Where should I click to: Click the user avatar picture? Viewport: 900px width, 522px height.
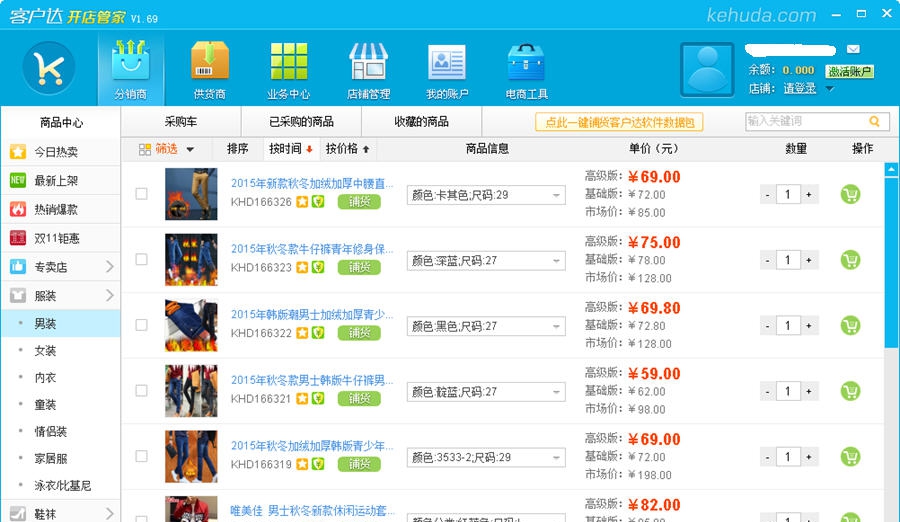pos(707,69)
